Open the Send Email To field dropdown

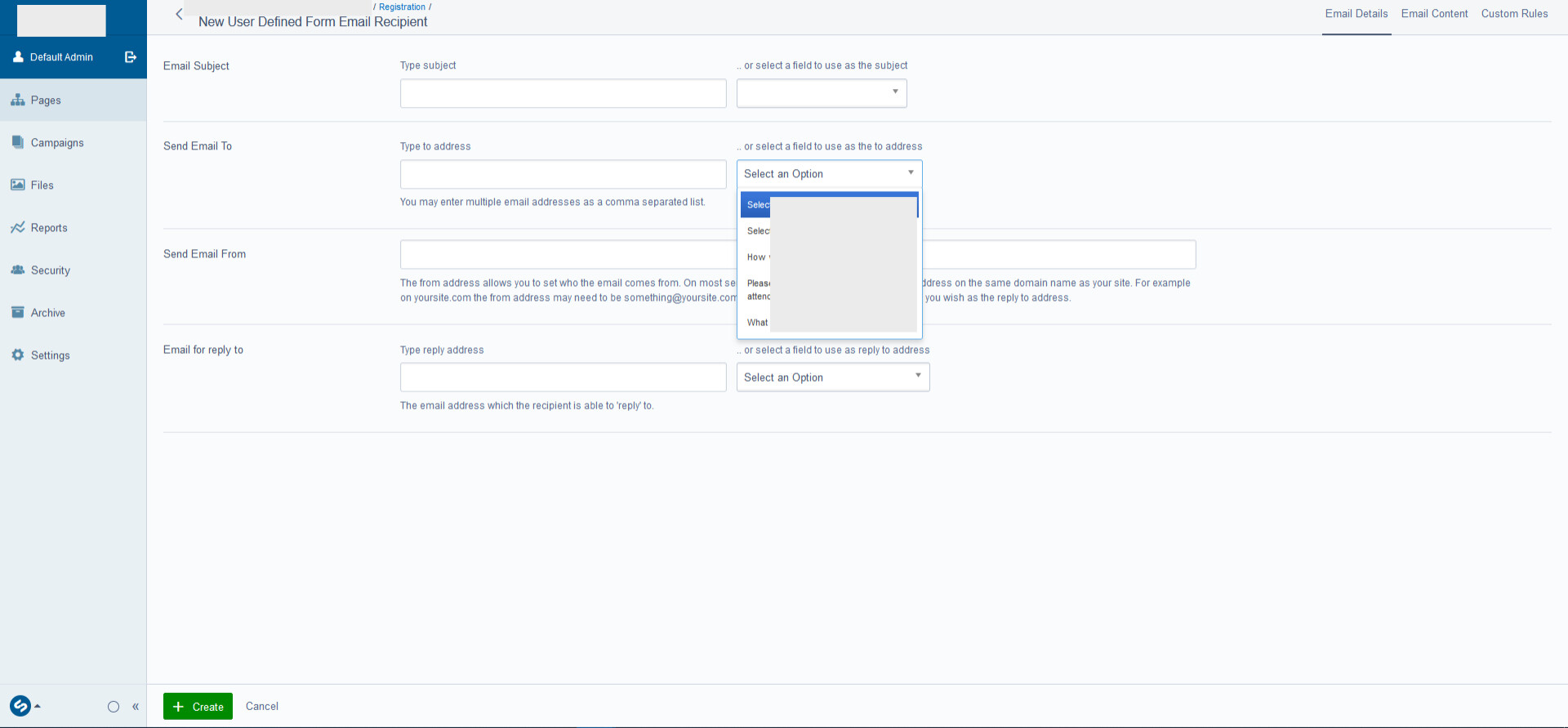tap(829, 173)
